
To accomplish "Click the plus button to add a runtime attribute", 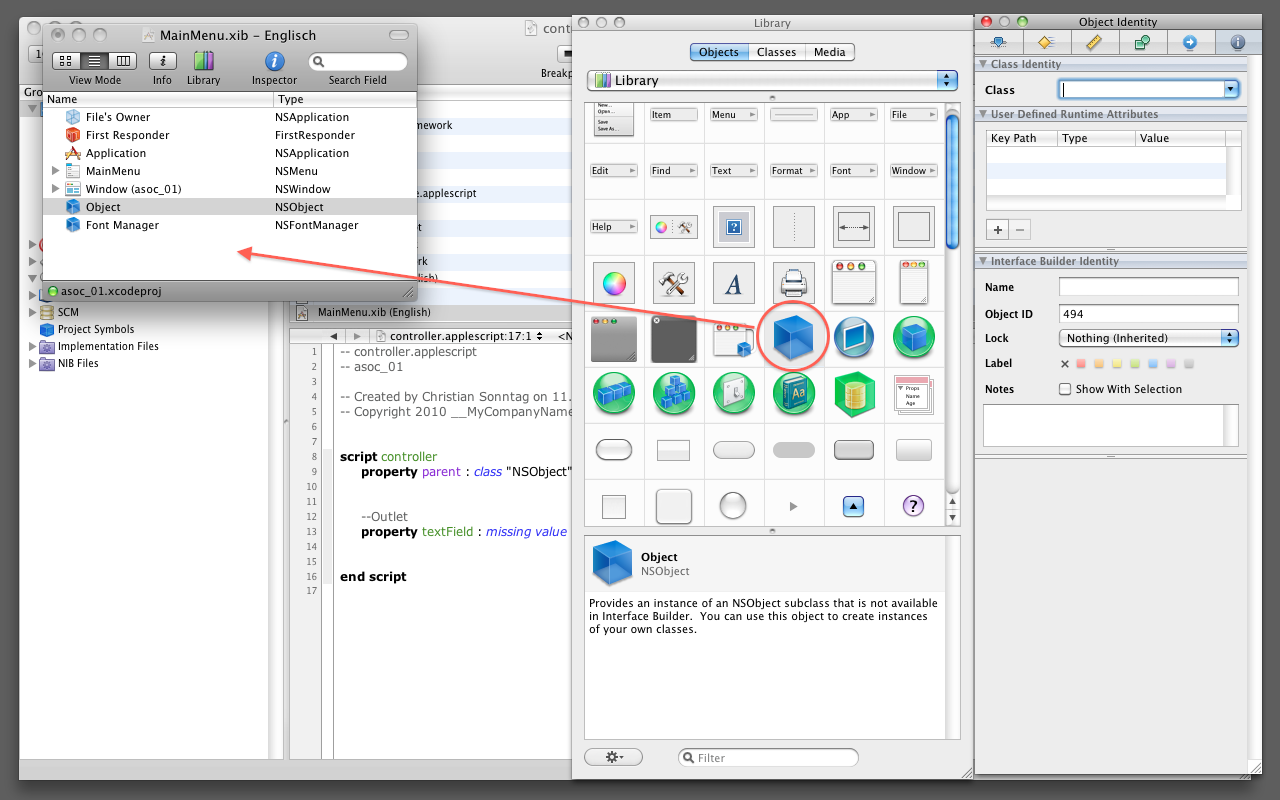I will click(x=997, y=229).
